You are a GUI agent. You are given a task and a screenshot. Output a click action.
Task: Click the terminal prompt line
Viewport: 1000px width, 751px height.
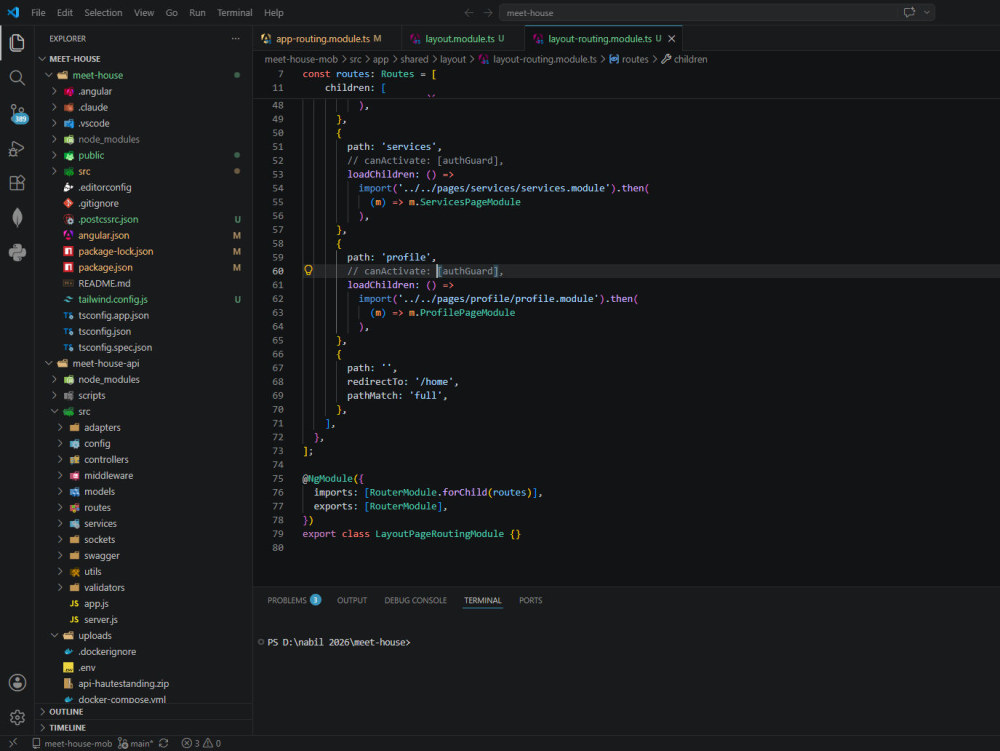pos(339,642)
